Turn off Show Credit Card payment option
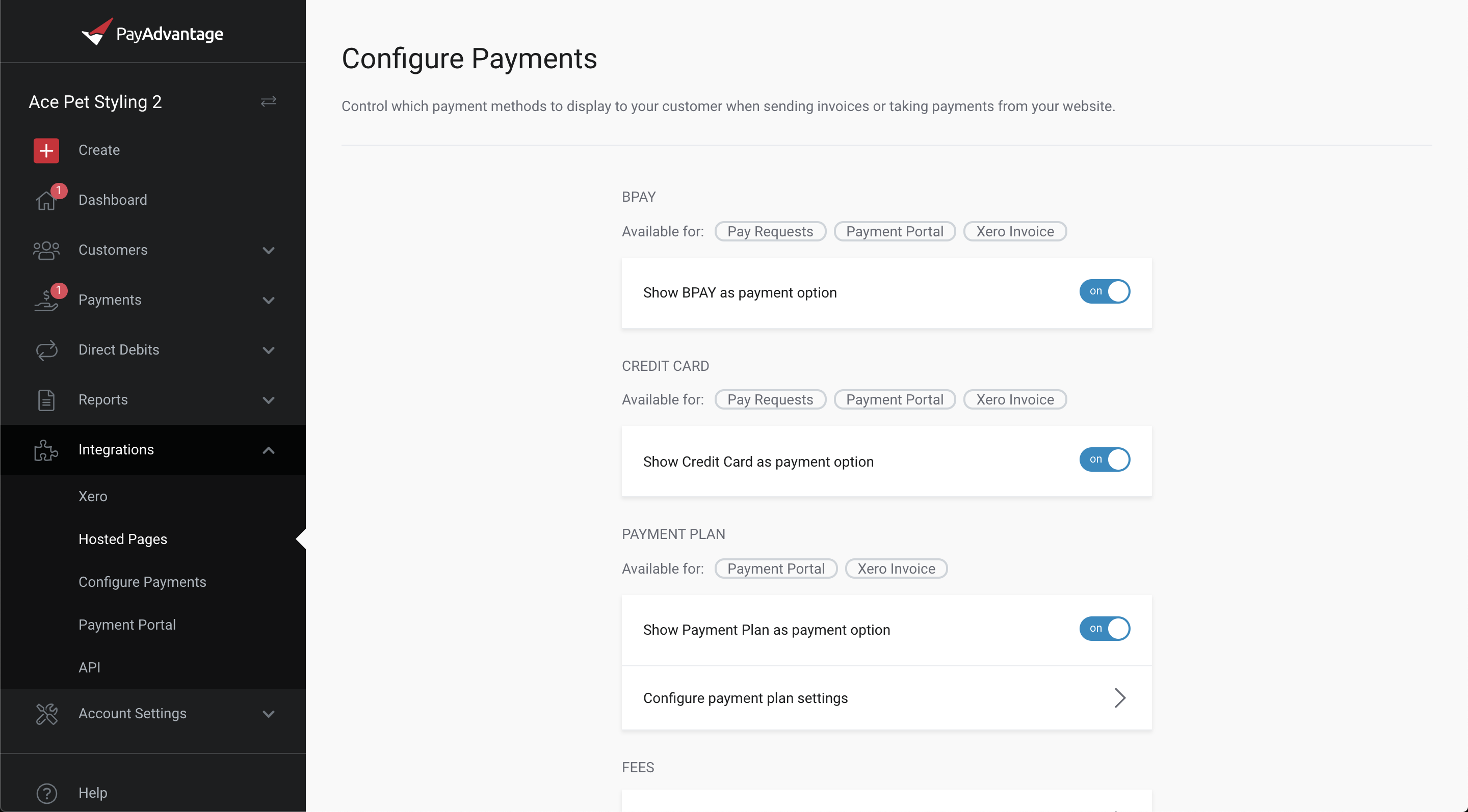 pyautogui.click(x=1105, y=459)
